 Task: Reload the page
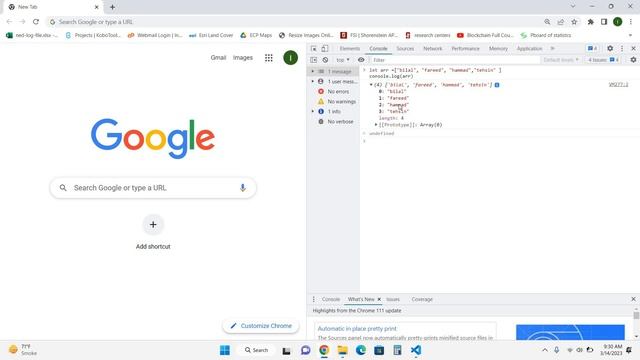click(36, 22)
